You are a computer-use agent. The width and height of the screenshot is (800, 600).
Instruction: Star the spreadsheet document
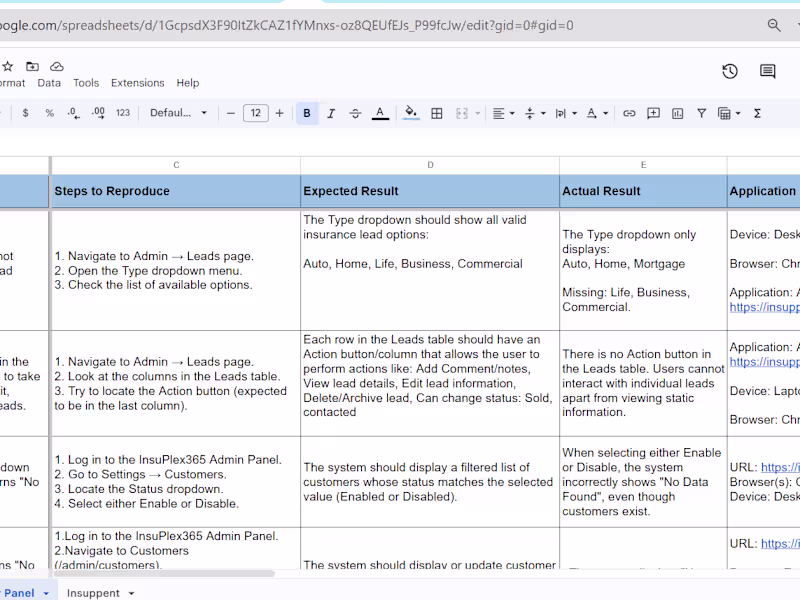point(8,66)
